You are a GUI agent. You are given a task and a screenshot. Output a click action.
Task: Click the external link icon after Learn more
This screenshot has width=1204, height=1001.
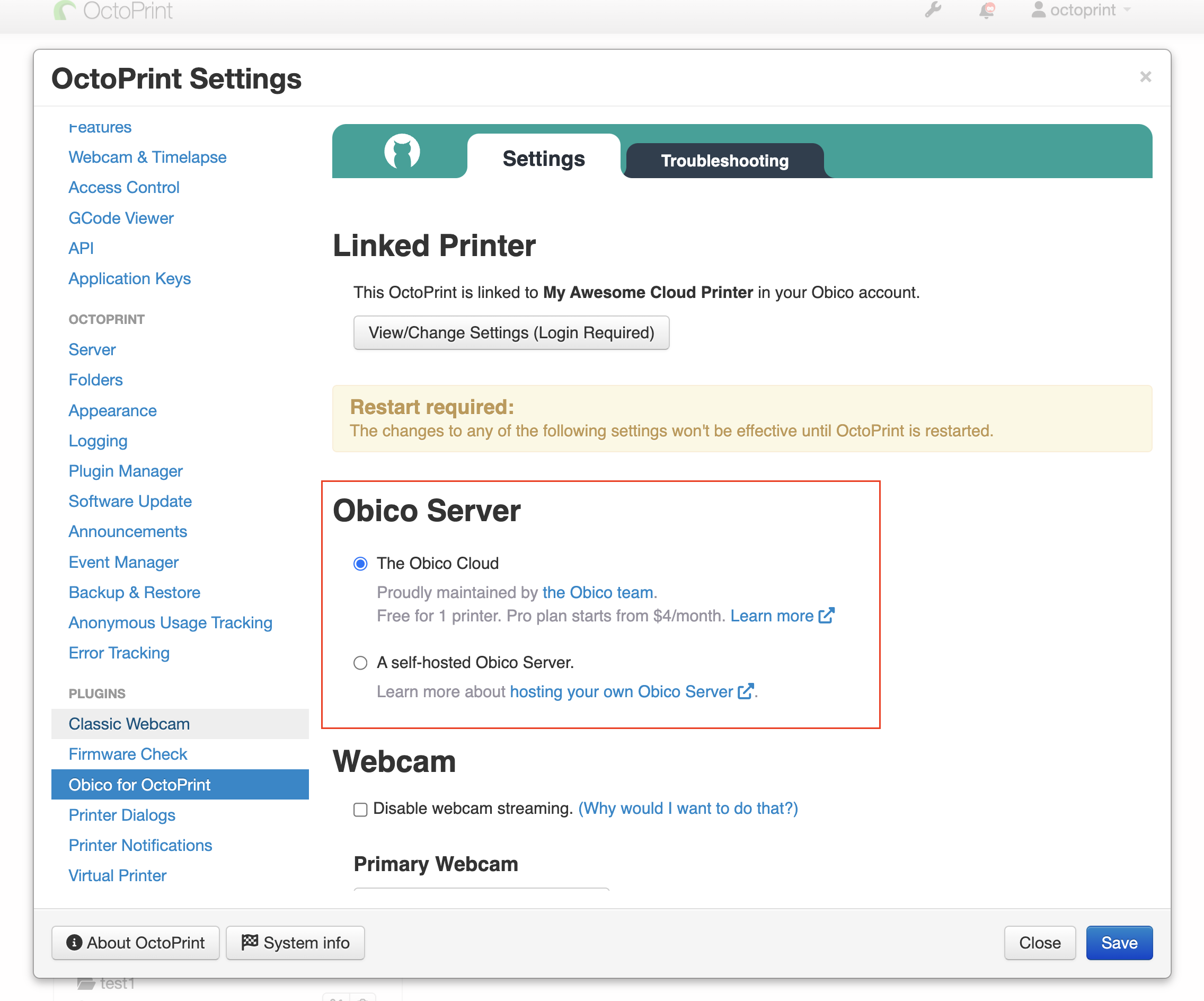point(826,616)
